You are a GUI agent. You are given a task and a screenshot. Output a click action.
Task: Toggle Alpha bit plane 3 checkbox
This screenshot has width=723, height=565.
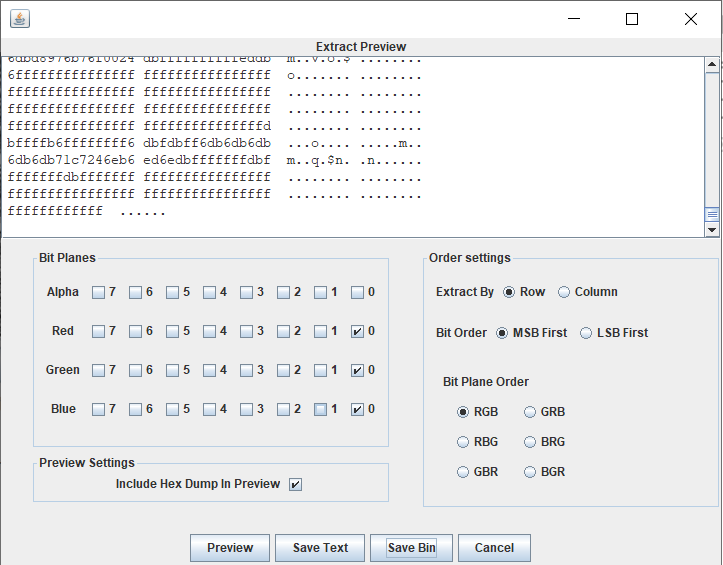pos(246,292)
